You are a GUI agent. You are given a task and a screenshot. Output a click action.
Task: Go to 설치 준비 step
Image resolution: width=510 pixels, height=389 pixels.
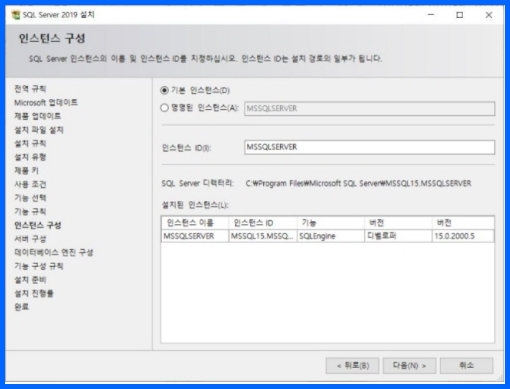[30, 280]
